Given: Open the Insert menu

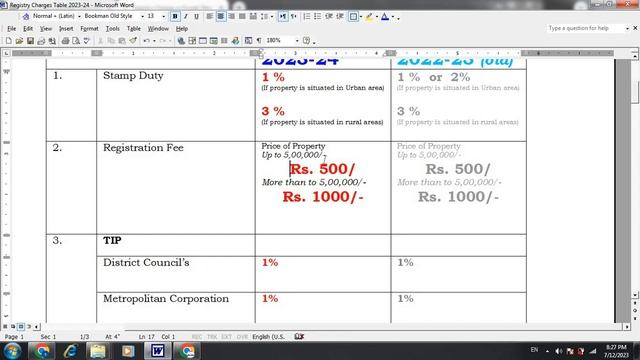Looking at the screenshot, I should (x=66, y=29).
